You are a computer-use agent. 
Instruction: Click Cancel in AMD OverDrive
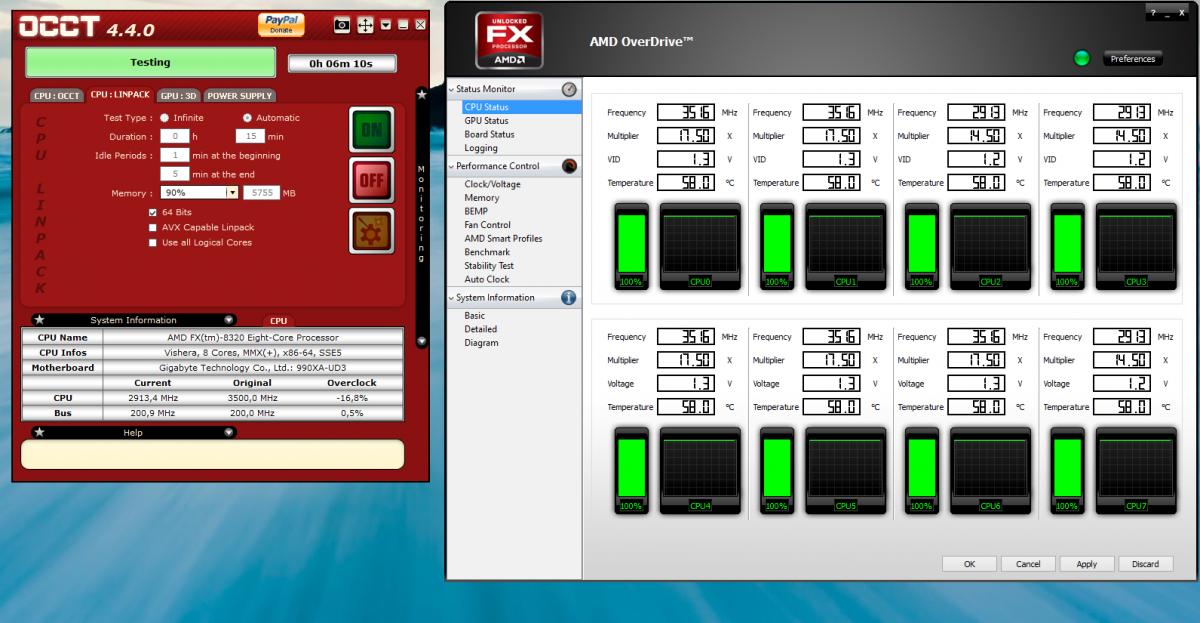pos(1028,564)
